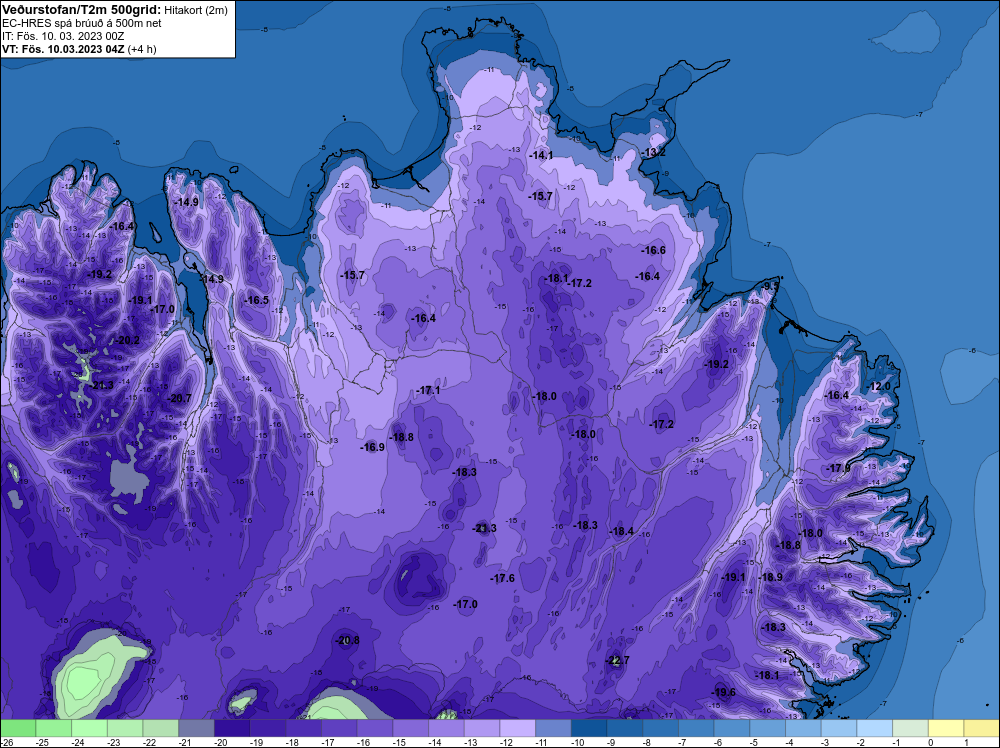Viewport: 1000px width, 748px height.
Task: Click the -23 legend scale label
Action: pos(114,742)
